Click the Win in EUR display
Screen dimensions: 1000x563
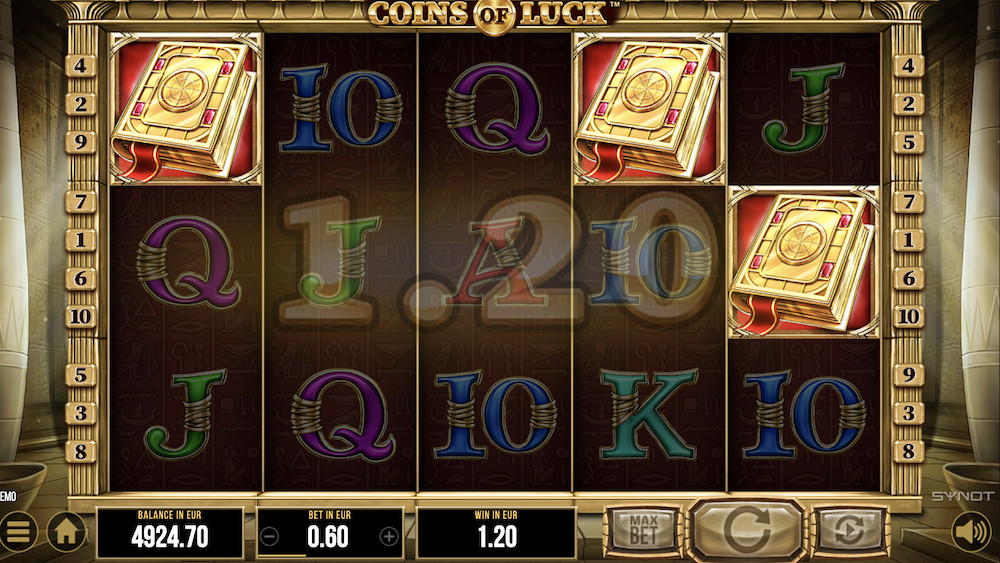tap(496, 532)
